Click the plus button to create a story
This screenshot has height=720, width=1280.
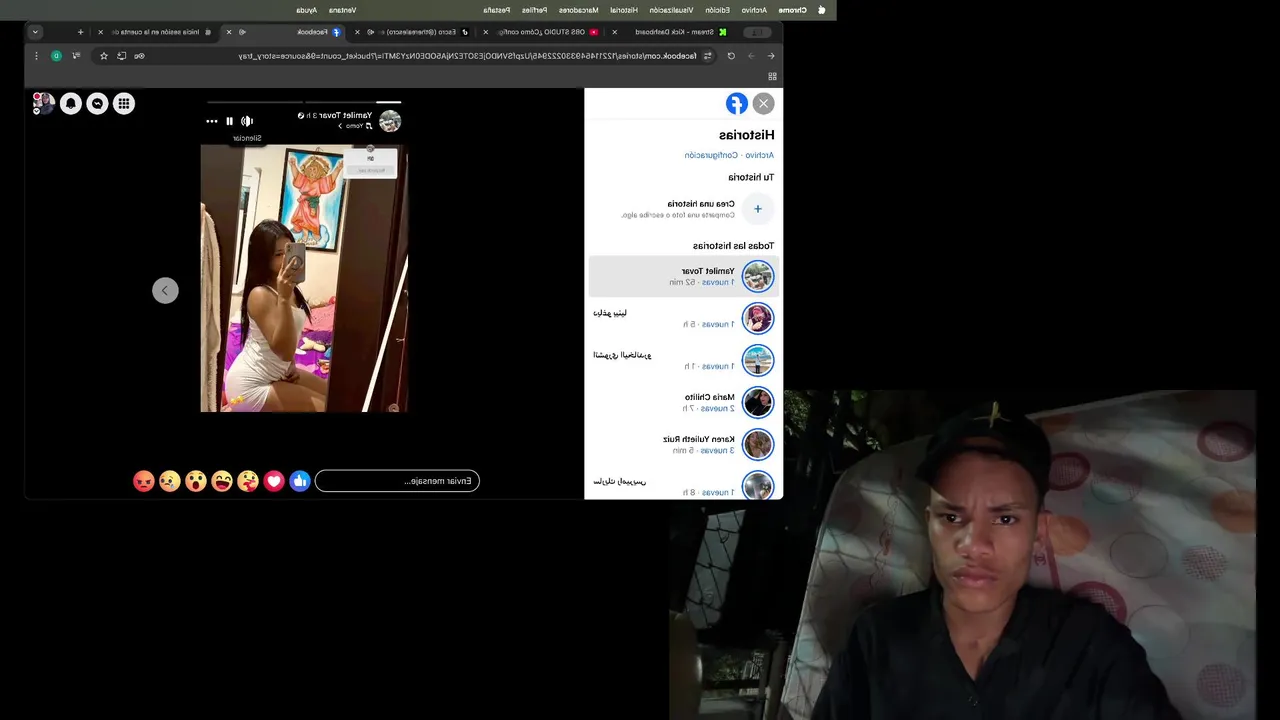758,209
